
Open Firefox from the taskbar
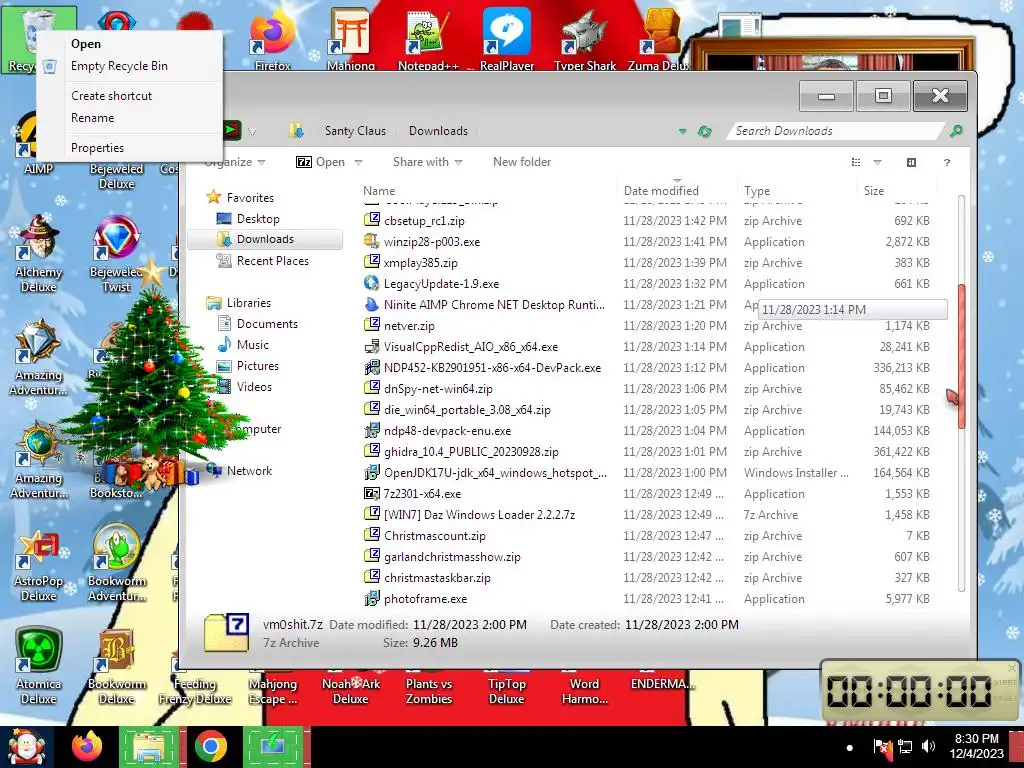[87, 747]
